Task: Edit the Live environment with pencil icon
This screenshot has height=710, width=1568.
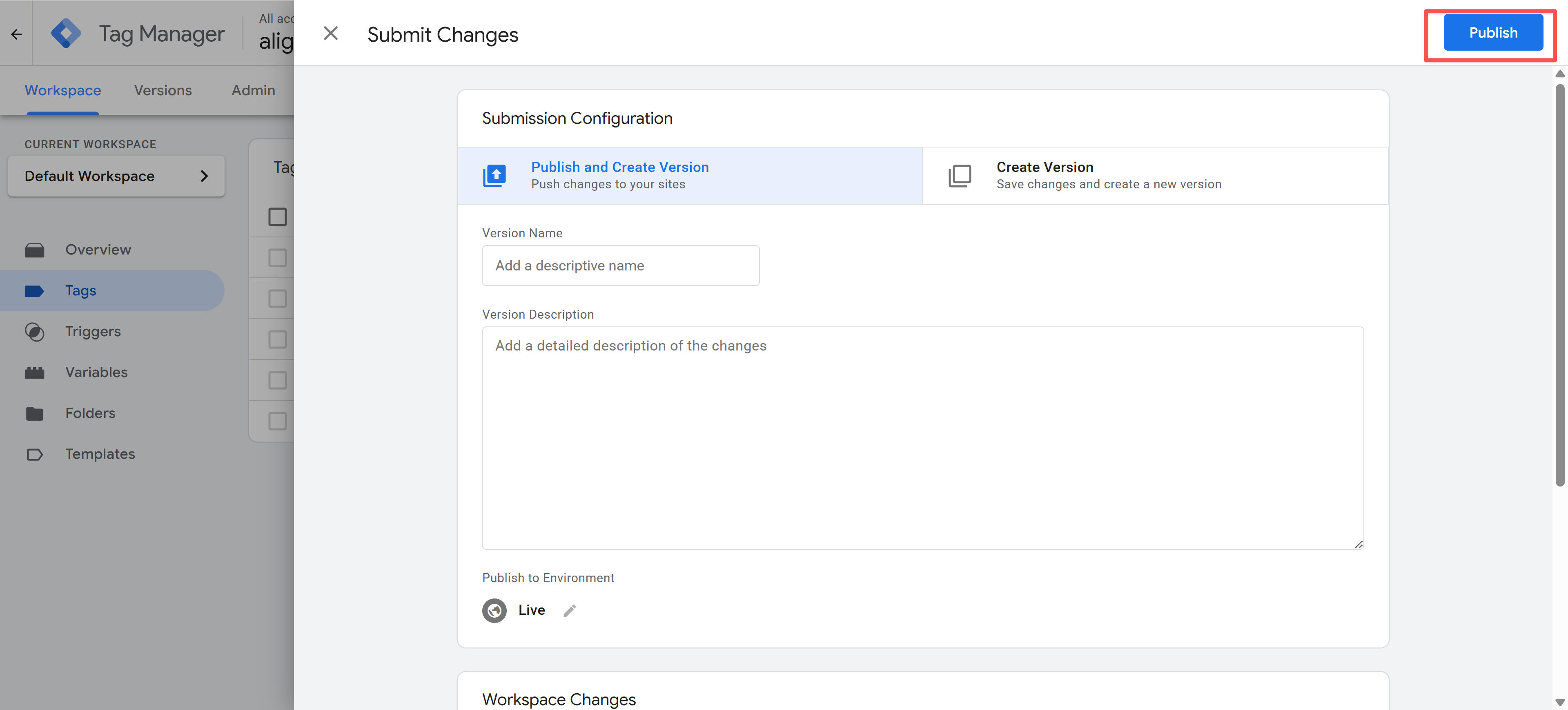Action: coord(570,610)
